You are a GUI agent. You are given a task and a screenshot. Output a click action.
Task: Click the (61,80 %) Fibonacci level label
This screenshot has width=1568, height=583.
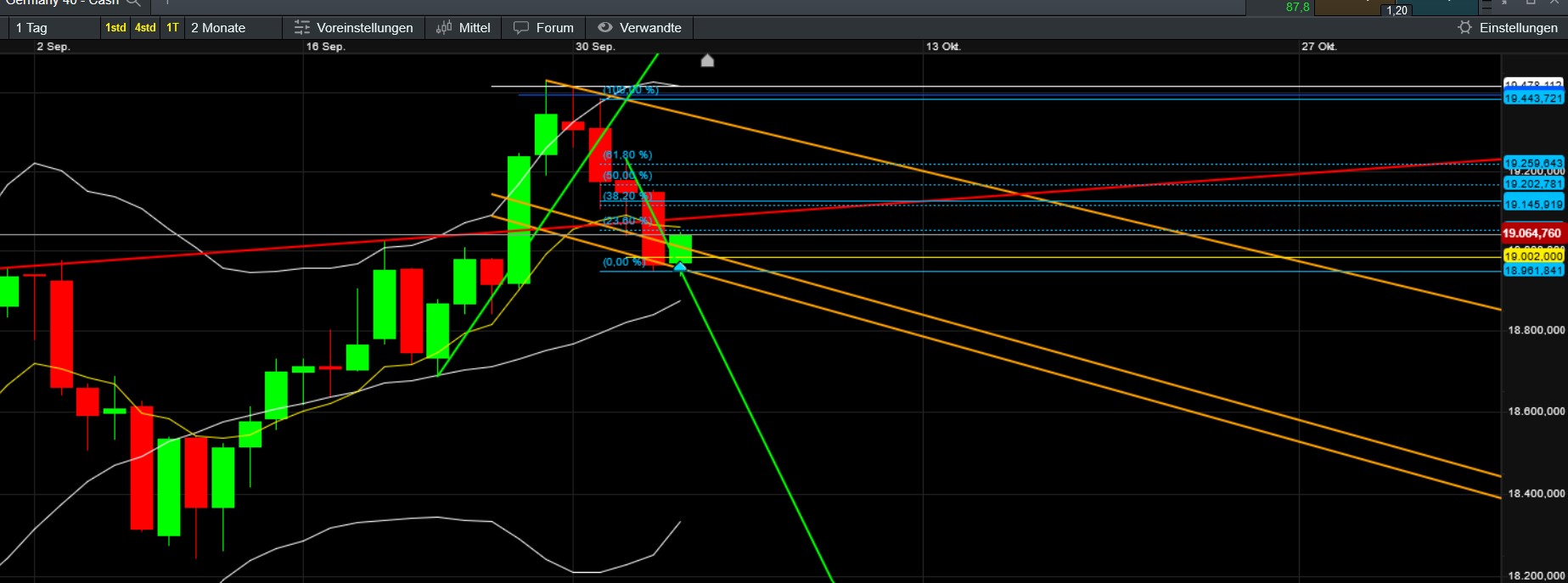627,155
